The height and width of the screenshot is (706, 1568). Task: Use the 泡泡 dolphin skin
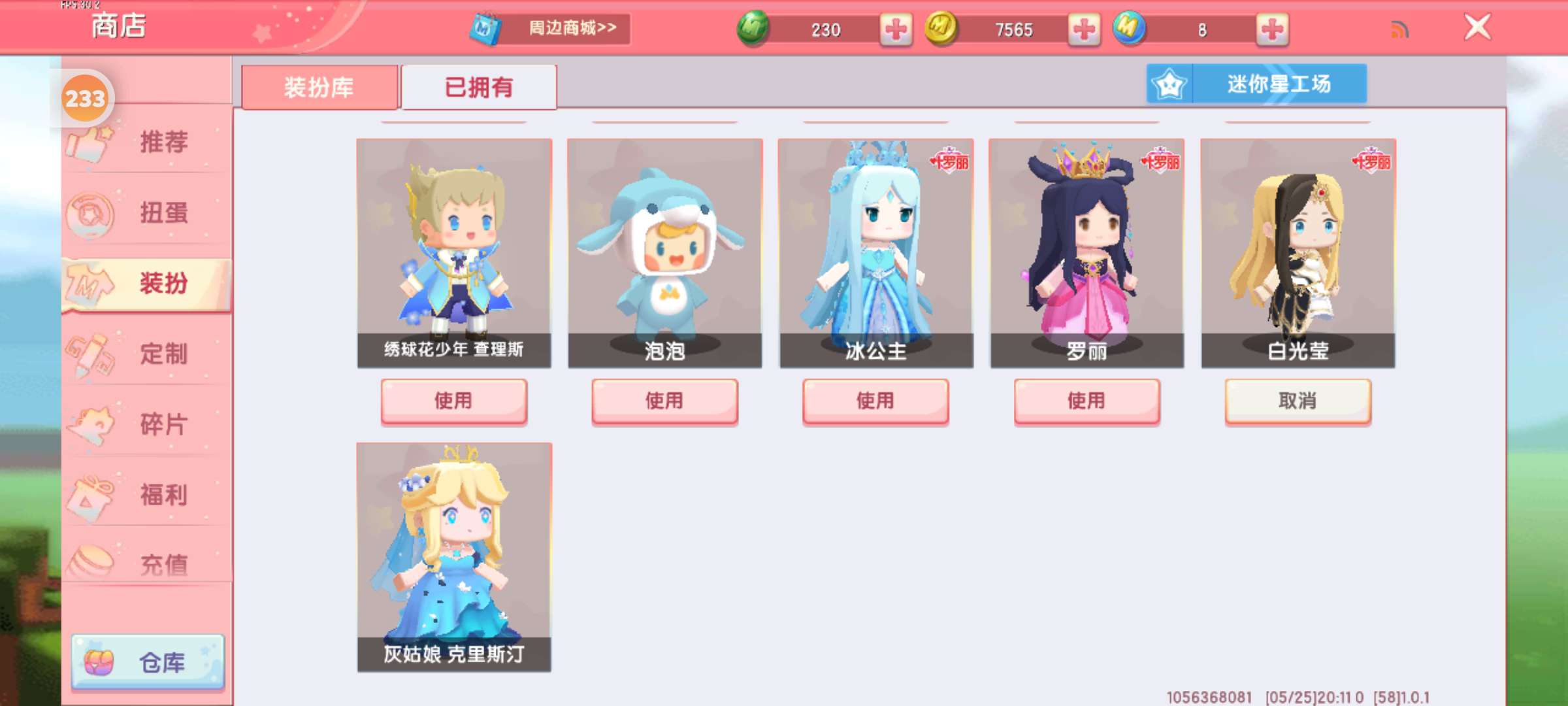[x=664, y=401]
